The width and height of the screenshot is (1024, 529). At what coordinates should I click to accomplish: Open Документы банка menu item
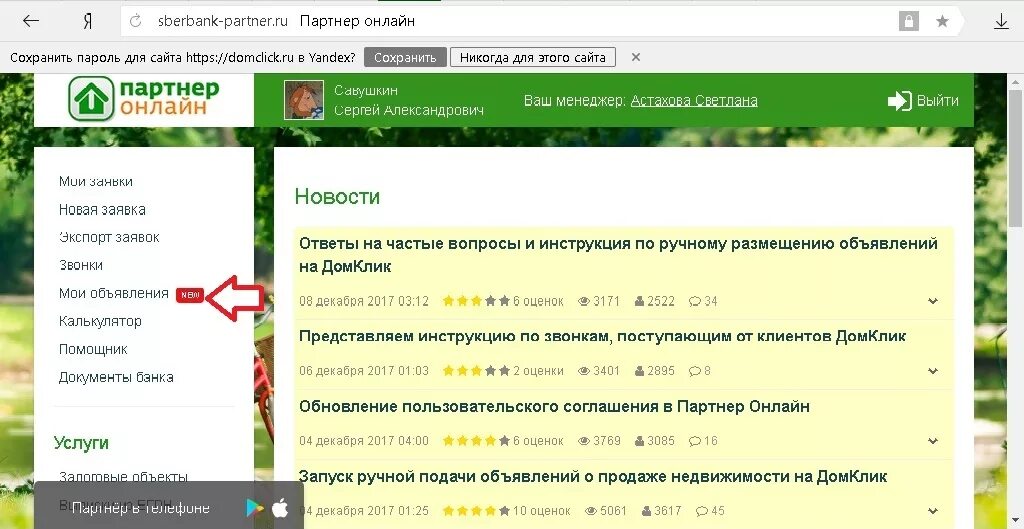pyautogui.click(x=116, y=377)
